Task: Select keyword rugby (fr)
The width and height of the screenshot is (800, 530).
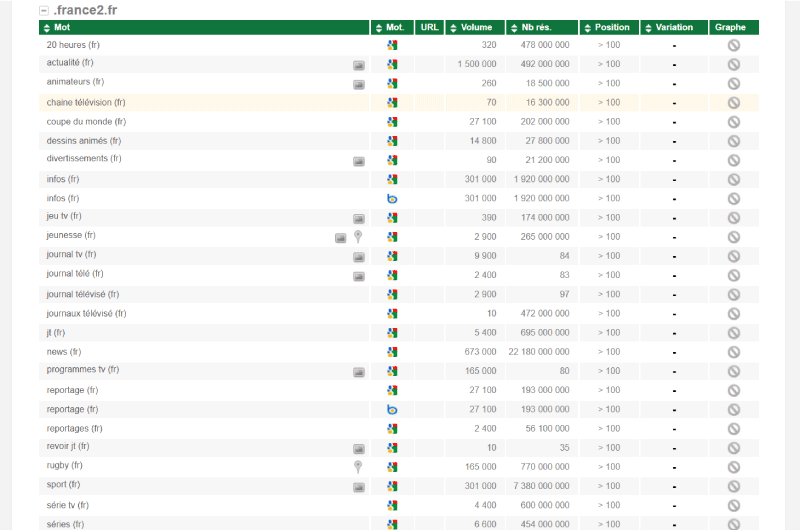Action: click(x=64, y=465)
